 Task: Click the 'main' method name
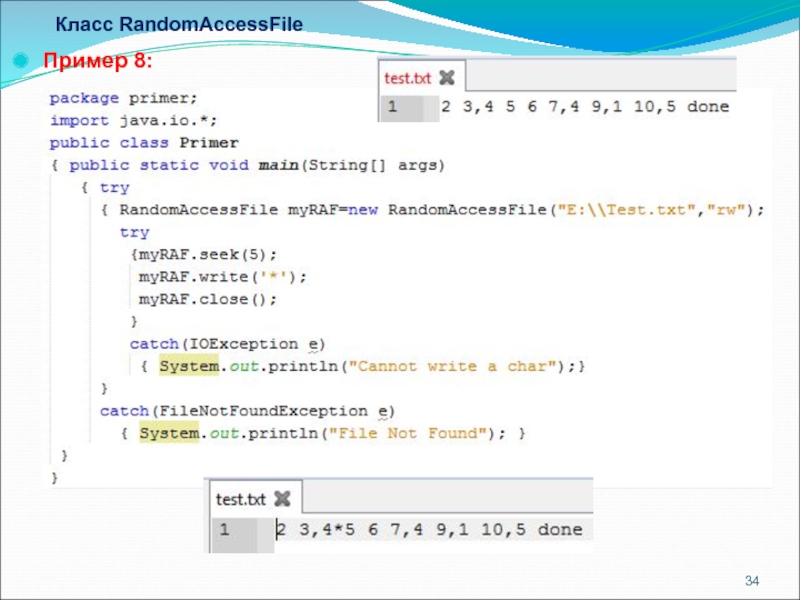(x=278, y=165)
